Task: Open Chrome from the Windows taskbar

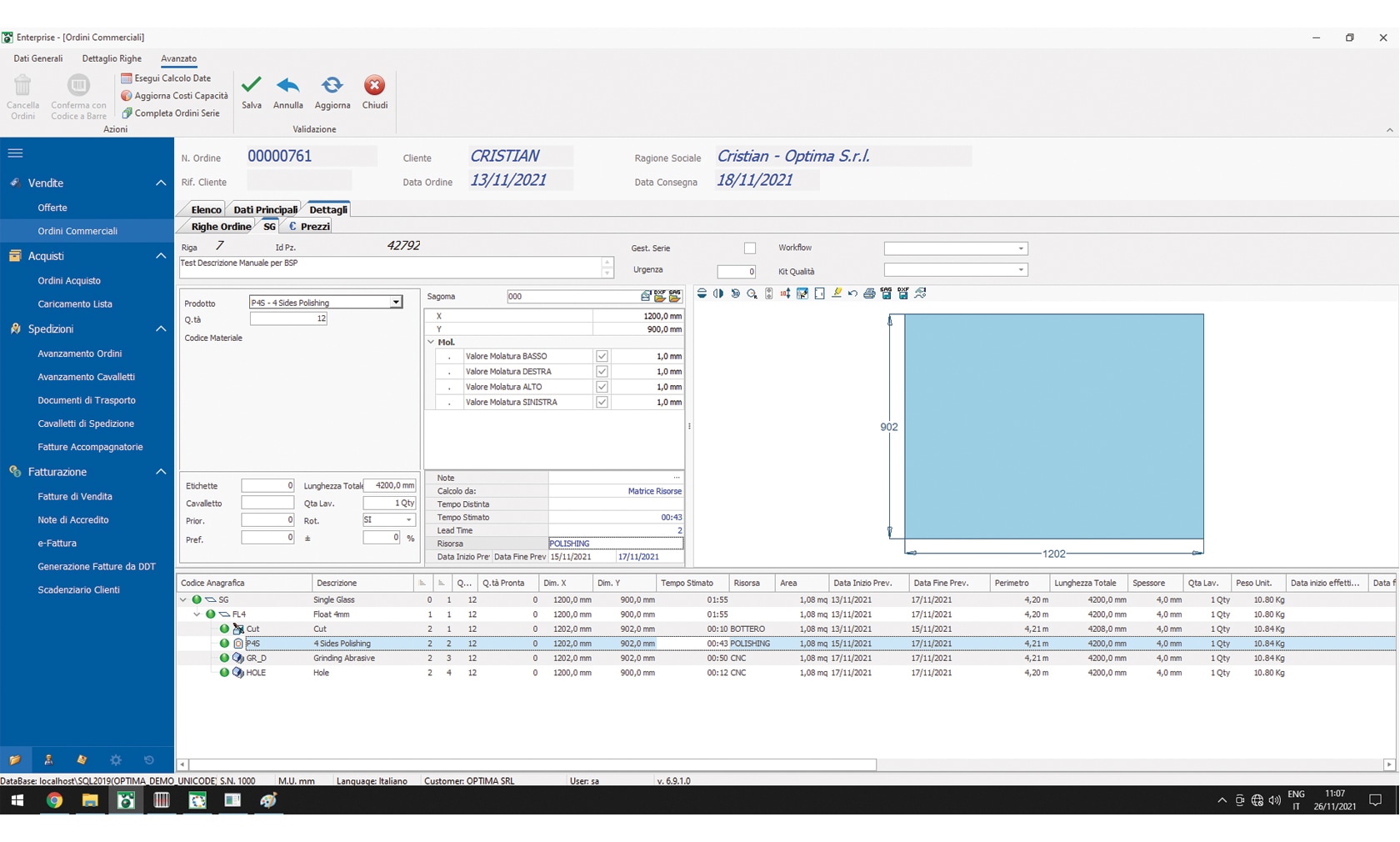Action: pyautogui.click(x=54, y=800)
